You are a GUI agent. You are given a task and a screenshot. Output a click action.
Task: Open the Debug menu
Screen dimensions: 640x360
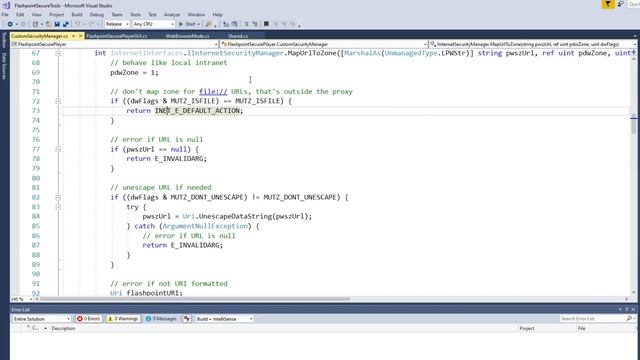pos(96,15)
